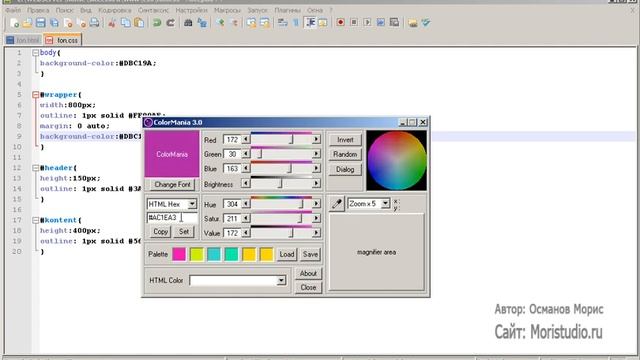Select the magenta palette swatch
The width and height of the screenshot is (640, 360).
[x=179, y=254]
